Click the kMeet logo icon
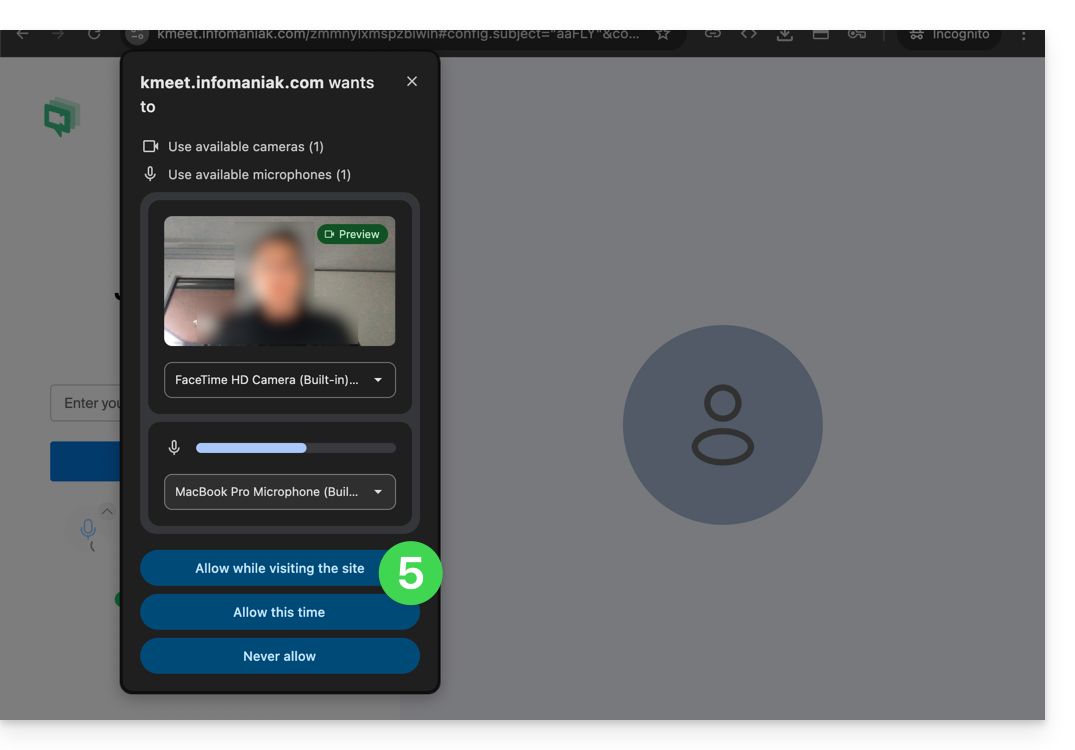 point(61,117)
